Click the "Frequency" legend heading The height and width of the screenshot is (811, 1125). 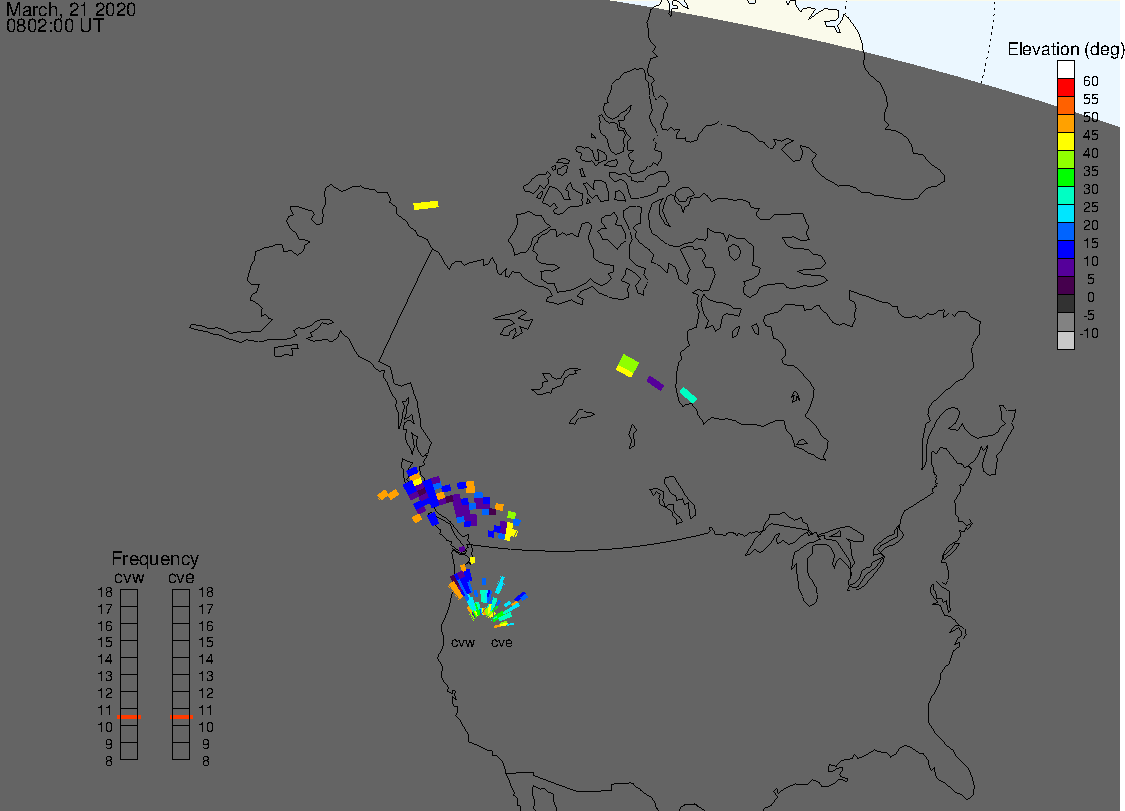155,559
